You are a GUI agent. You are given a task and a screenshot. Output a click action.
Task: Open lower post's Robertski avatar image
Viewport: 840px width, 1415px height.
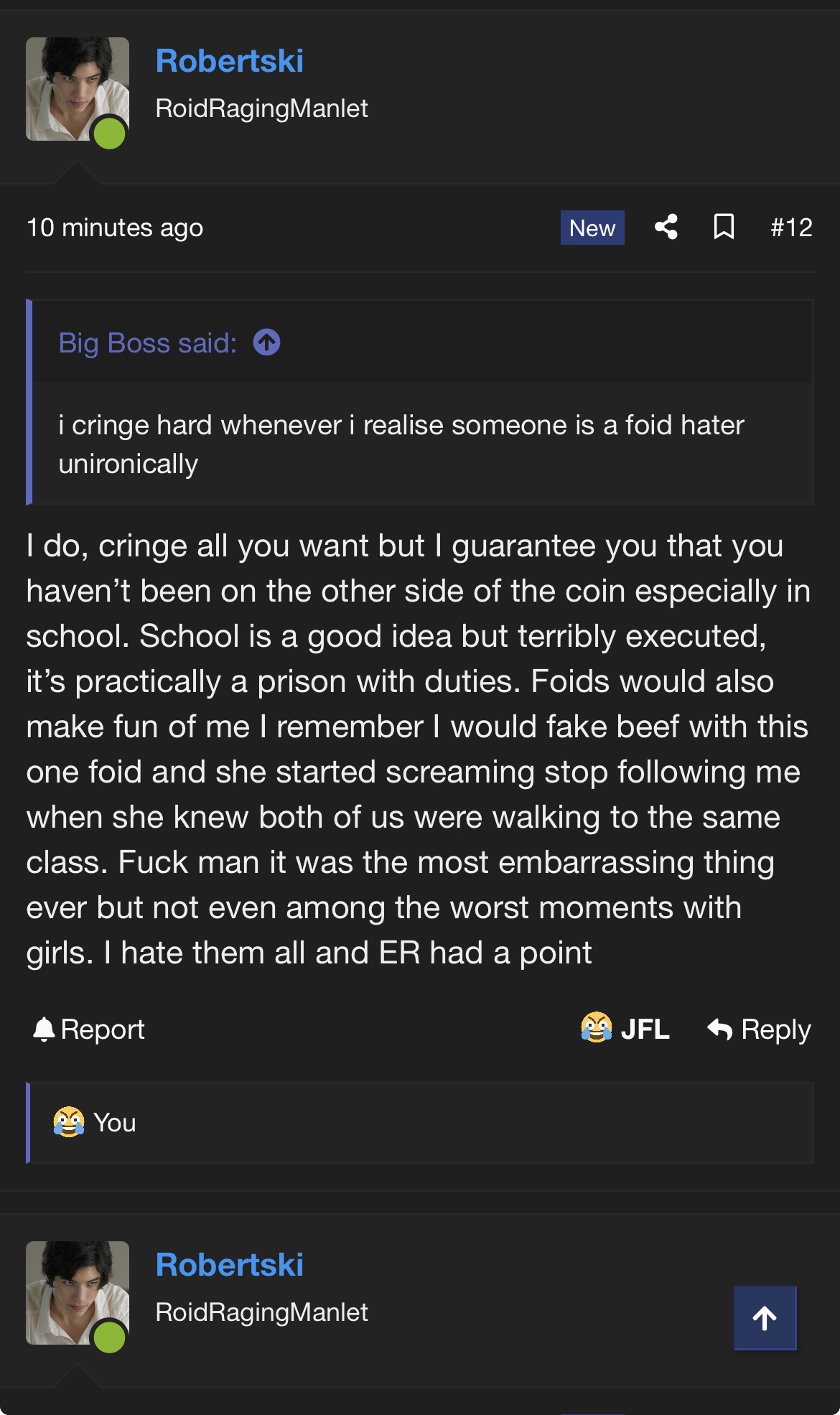(x=78, y=1293)
